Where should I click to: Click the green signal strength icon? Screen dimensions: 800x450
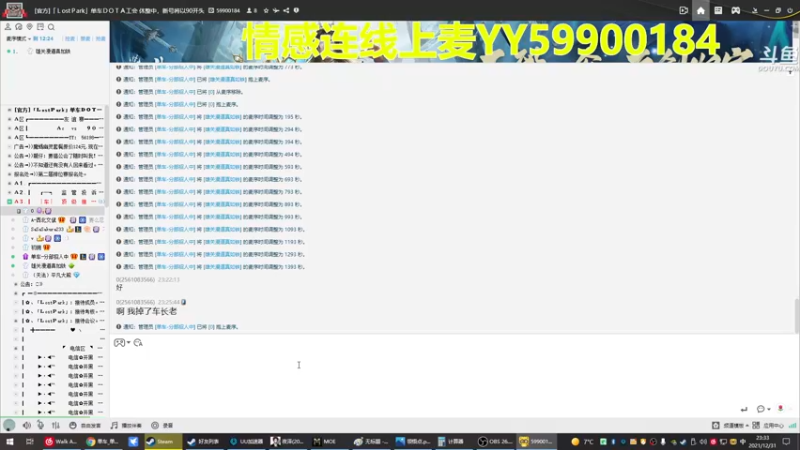click(792, 425)
